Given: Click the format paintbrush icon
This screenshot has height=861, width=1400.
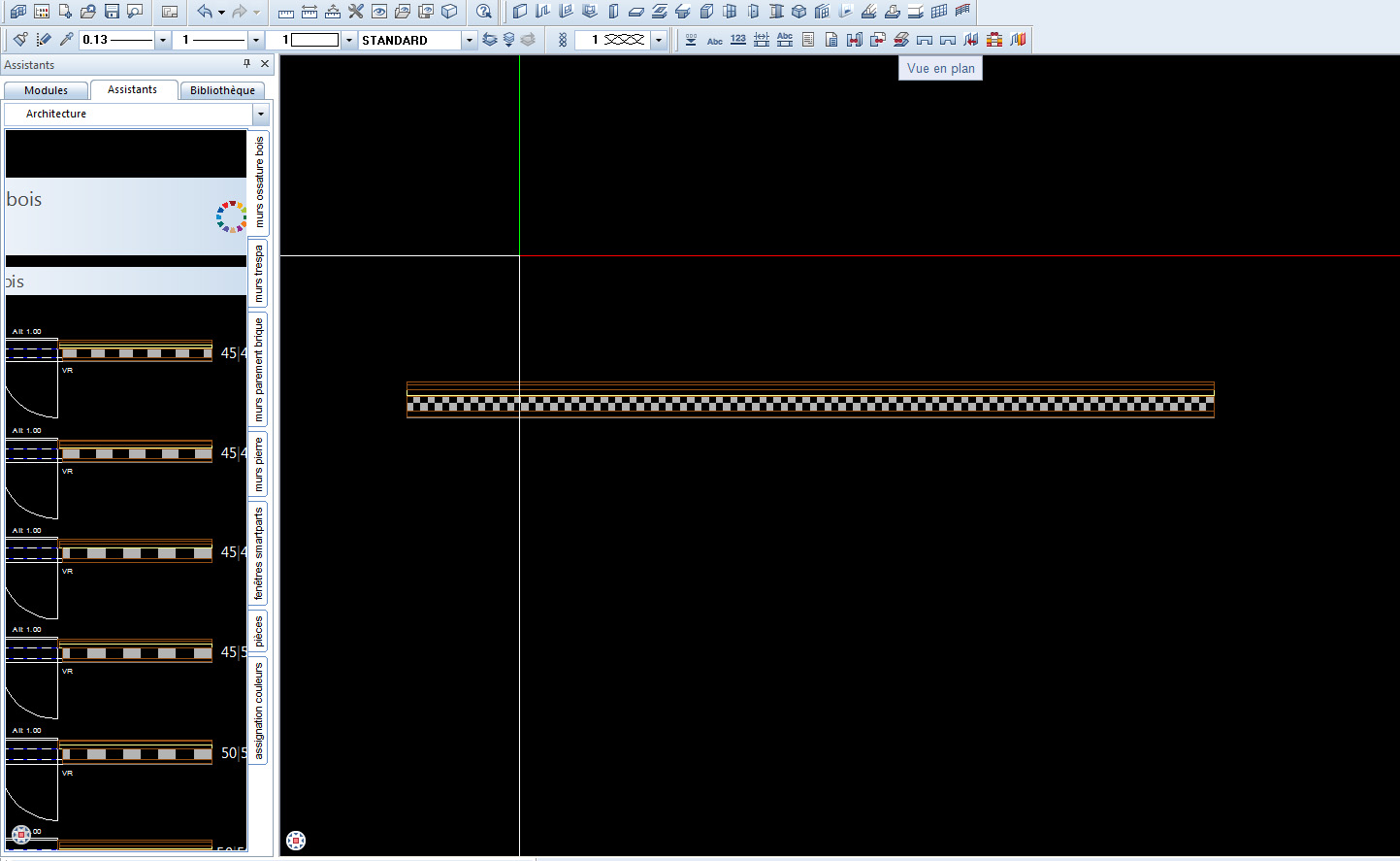Looking at the screenshot, I should coord(20,40).
